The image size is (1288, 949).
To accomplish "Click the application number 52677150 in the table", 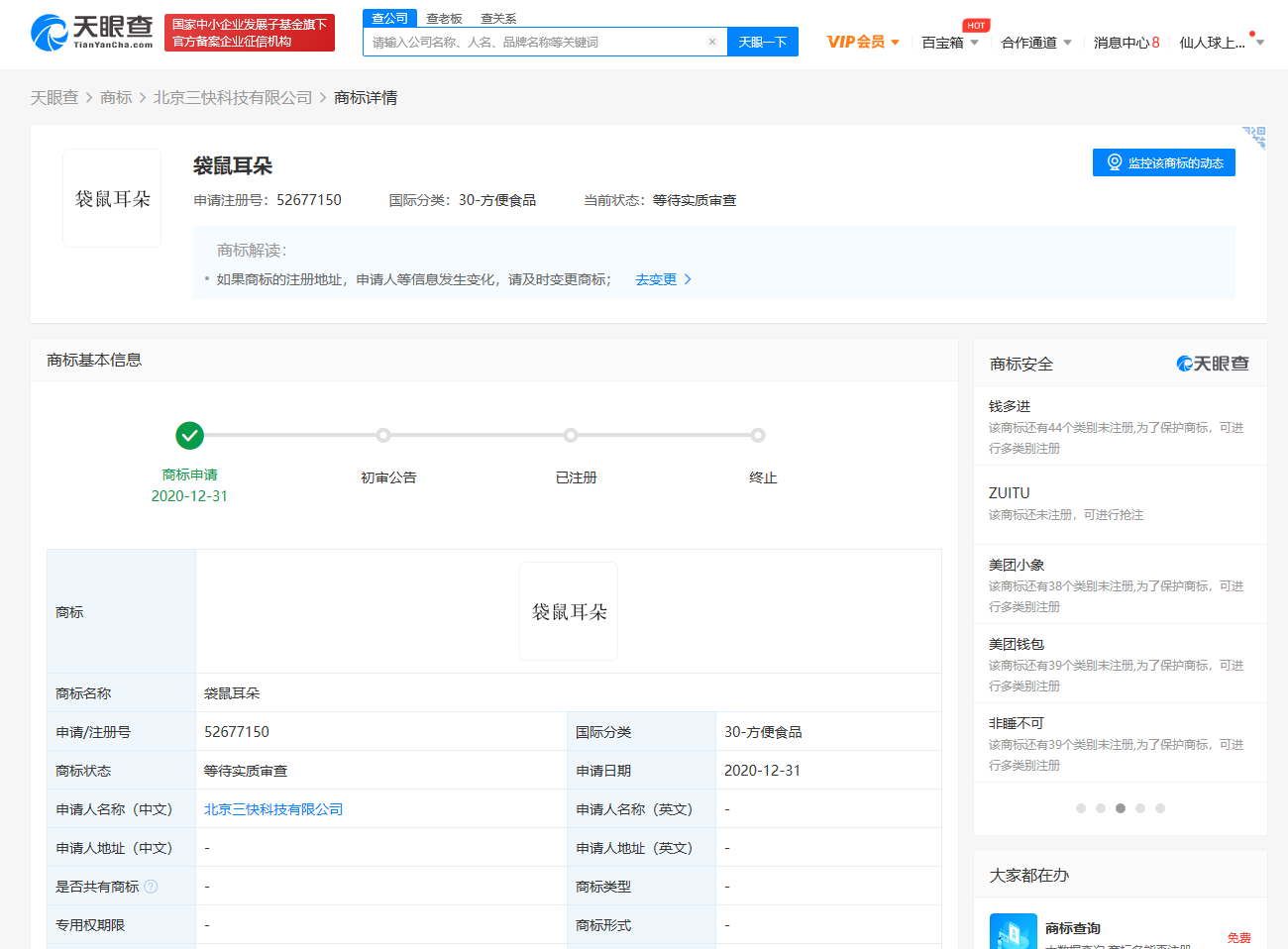I will point(237,732).
